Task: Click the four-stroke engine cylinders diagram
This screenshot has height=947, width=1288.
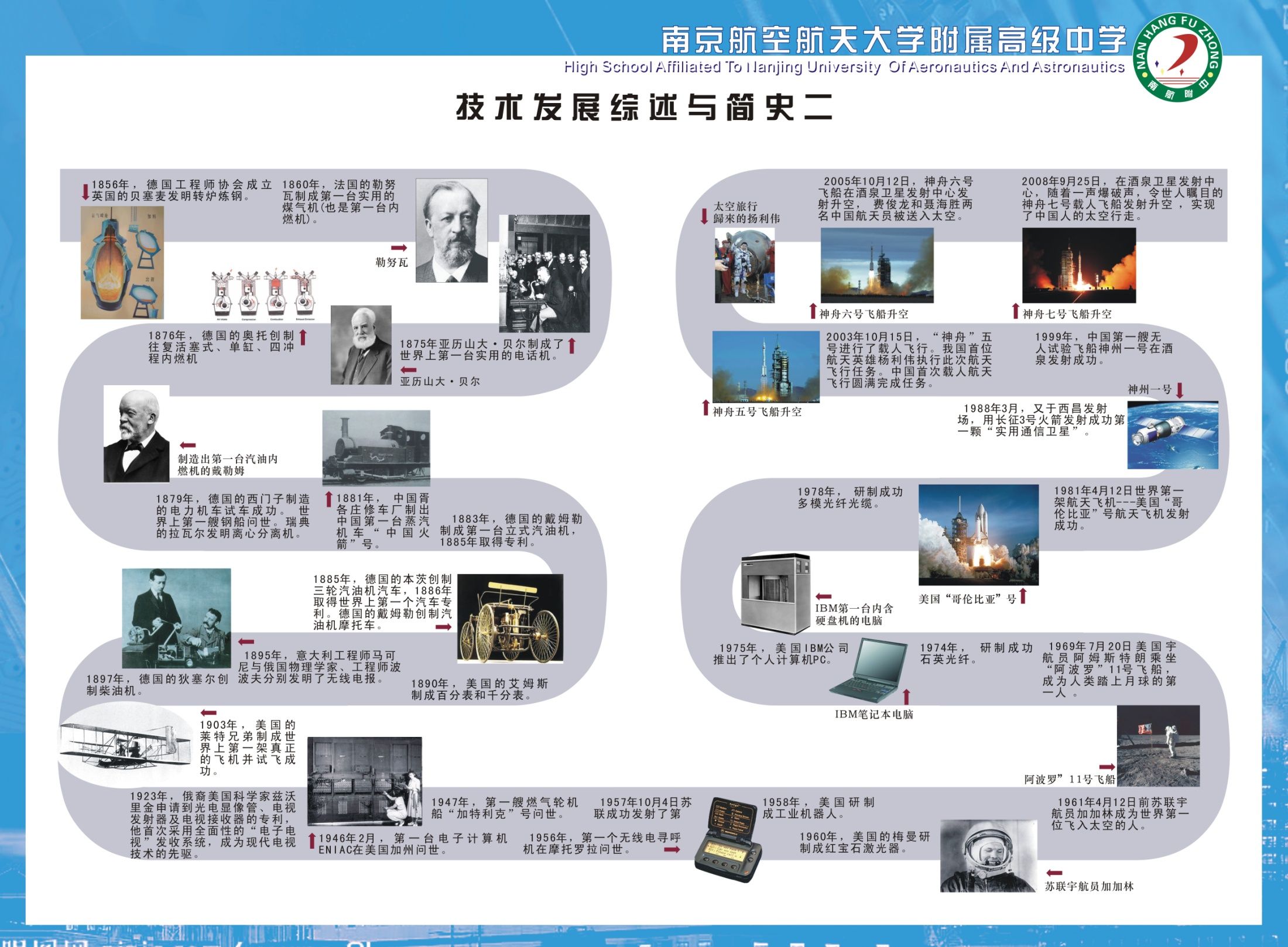Action: point(263,295)
